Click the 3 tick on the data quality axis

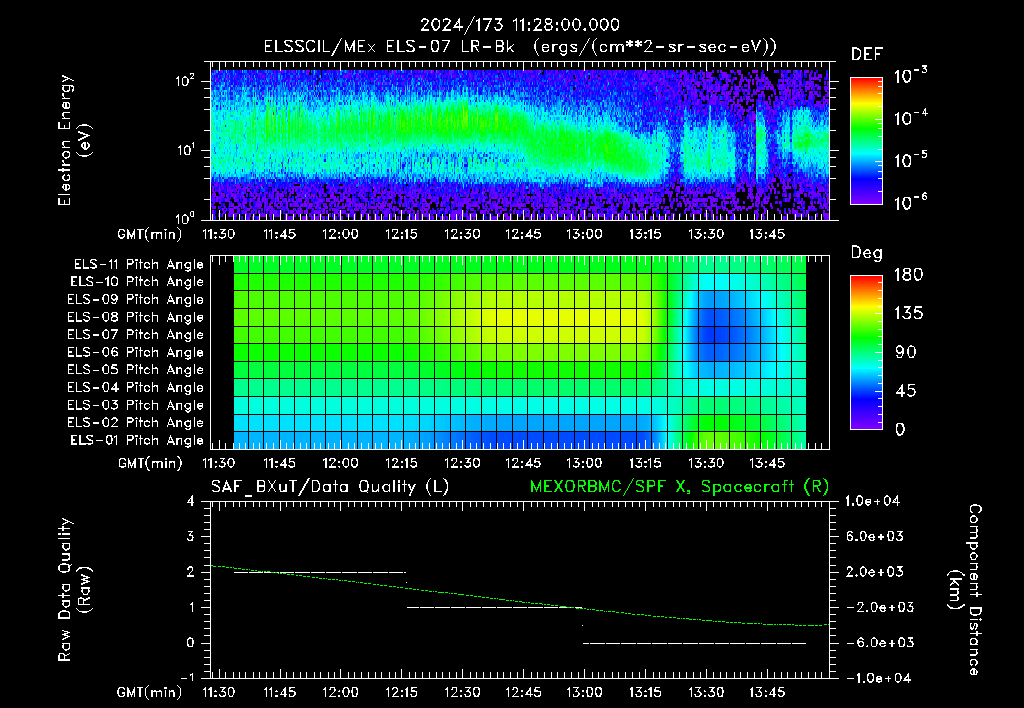191,536
